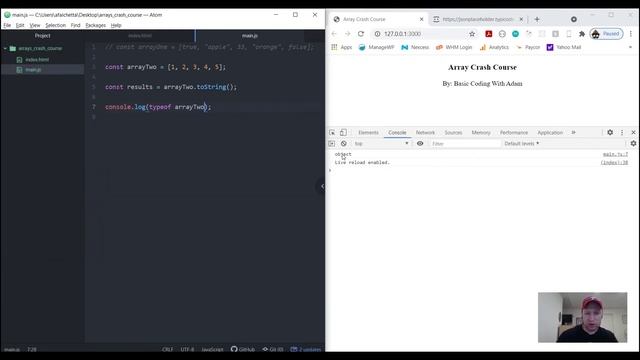Clear the console with the clear icon
Image resolution: width=640 pixels, height=360 pixels.
tap(344, 144)
